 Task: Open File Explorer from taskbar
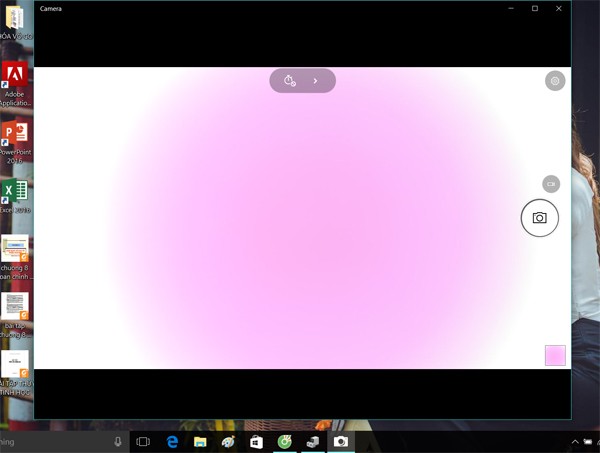tap(200, 442)
